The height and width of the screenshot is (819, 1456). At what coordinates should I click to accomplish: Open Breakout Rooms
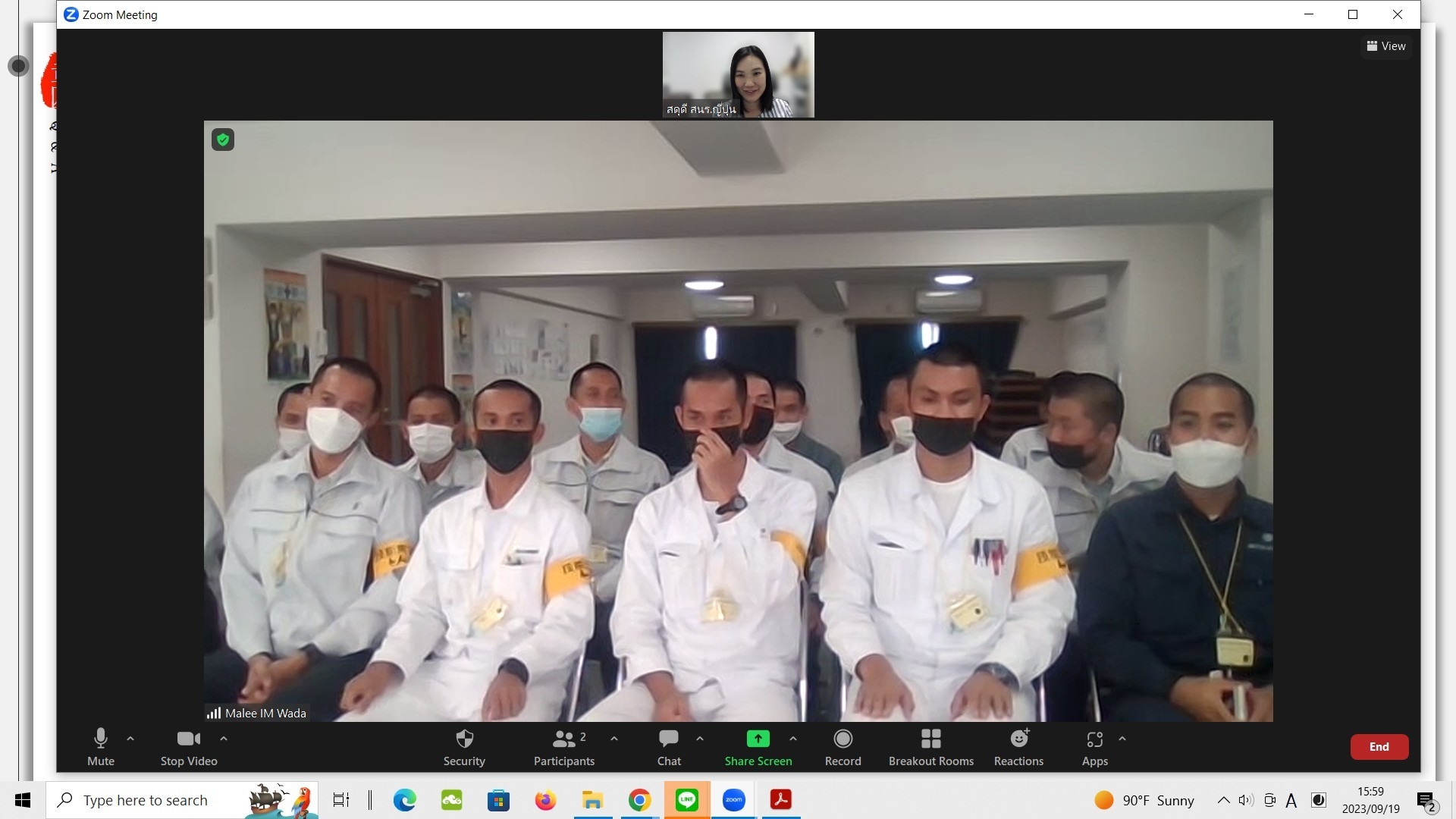pos(930,747)
